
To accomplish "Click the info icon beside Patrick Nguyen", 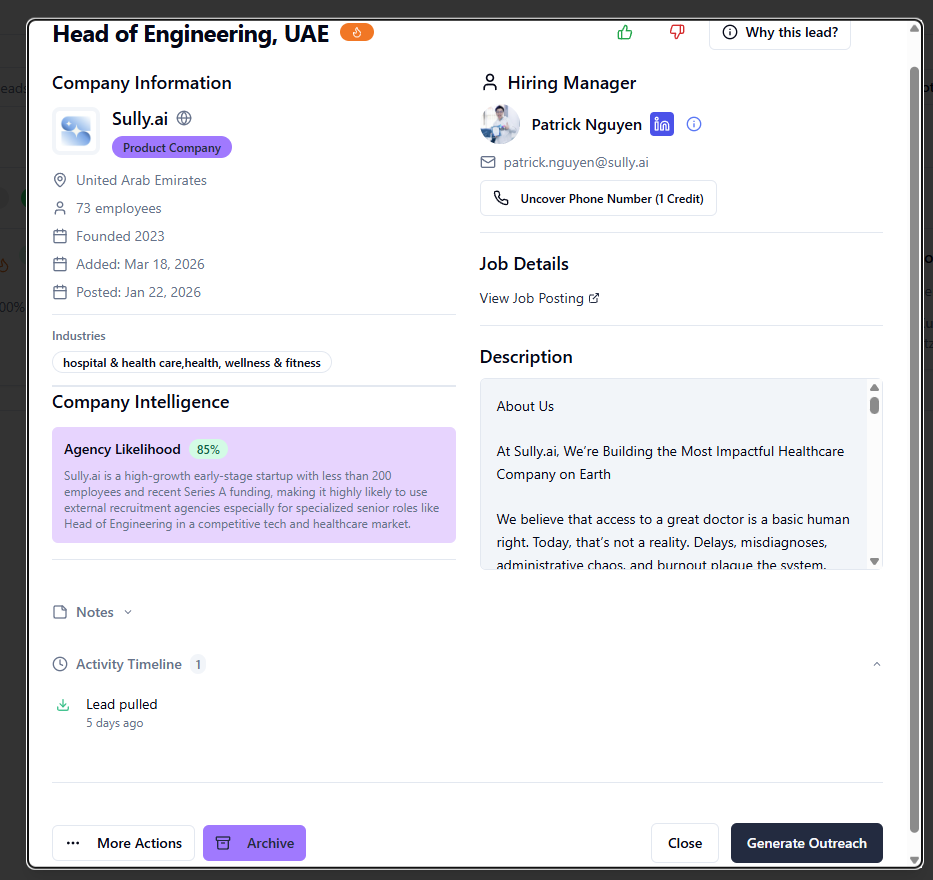I will 694,124.
